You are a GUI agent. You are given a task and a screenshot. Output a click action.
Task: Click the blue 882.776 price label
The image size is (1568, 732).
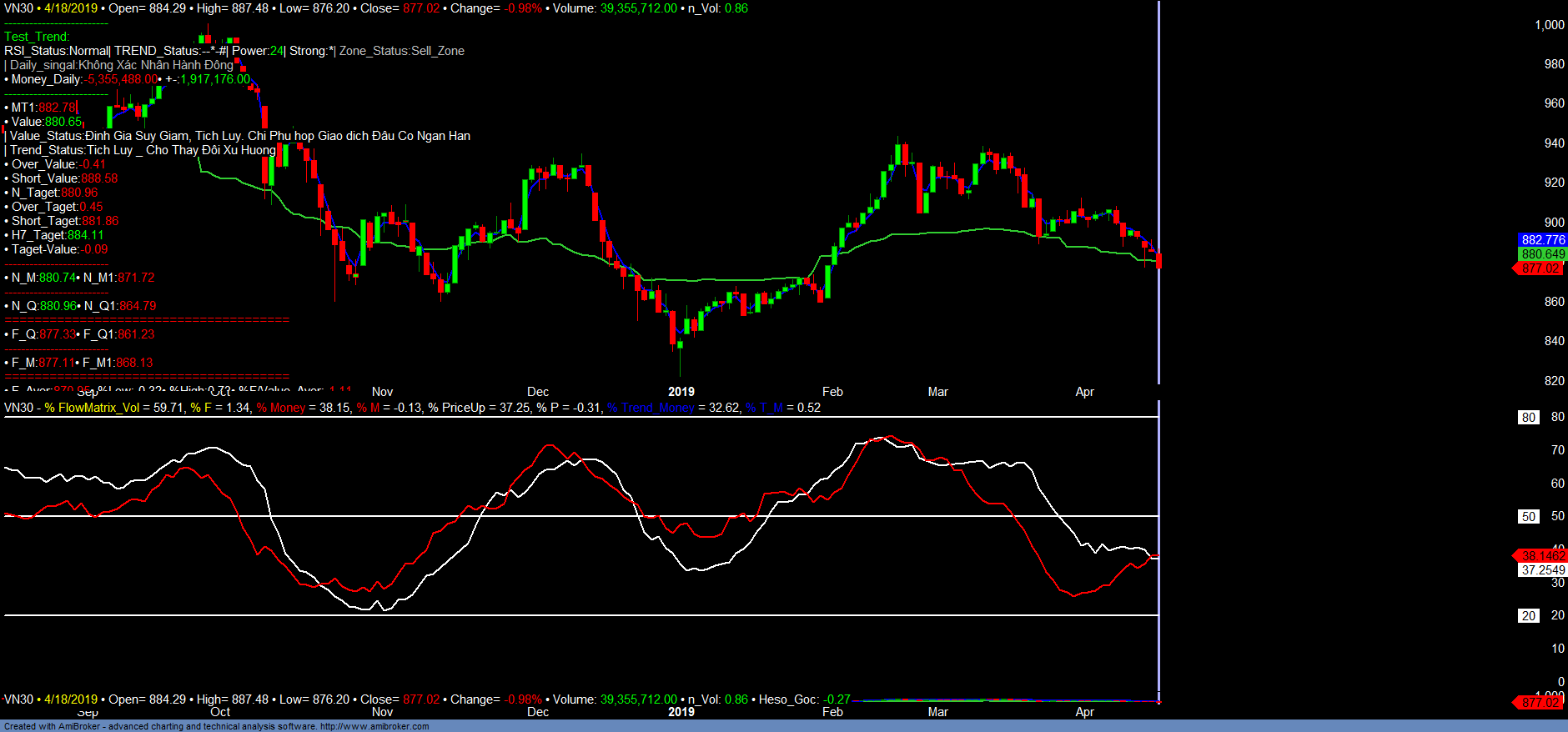(x=1542, y=240)
